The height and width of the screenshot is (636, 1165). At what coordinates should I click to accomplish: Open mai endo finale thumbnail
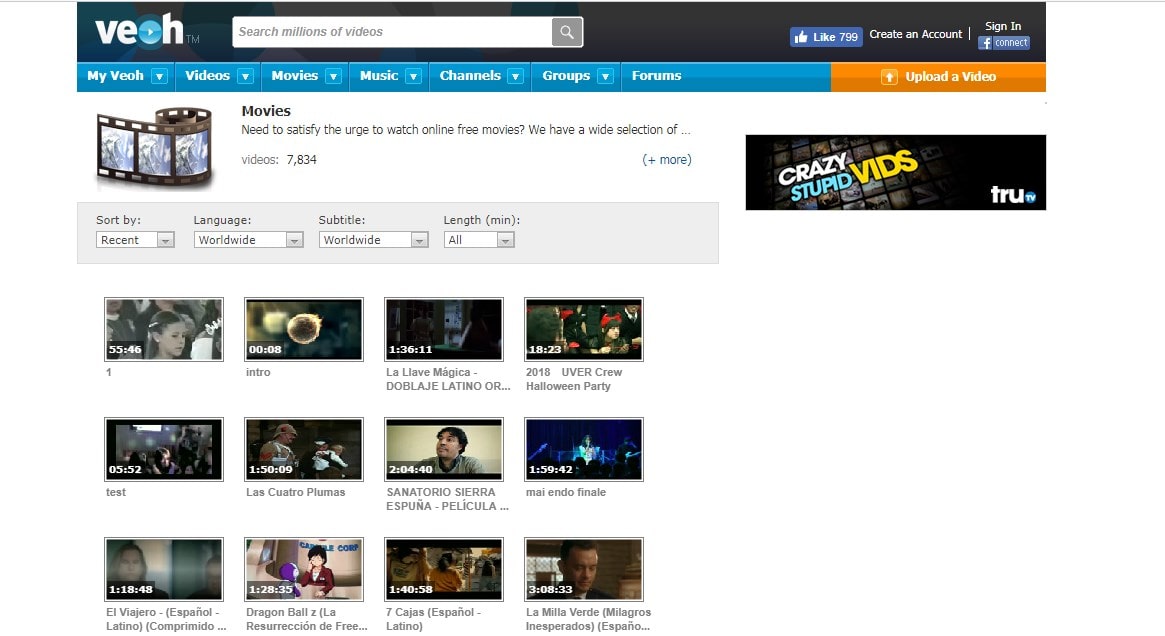[x=584, y=450]
